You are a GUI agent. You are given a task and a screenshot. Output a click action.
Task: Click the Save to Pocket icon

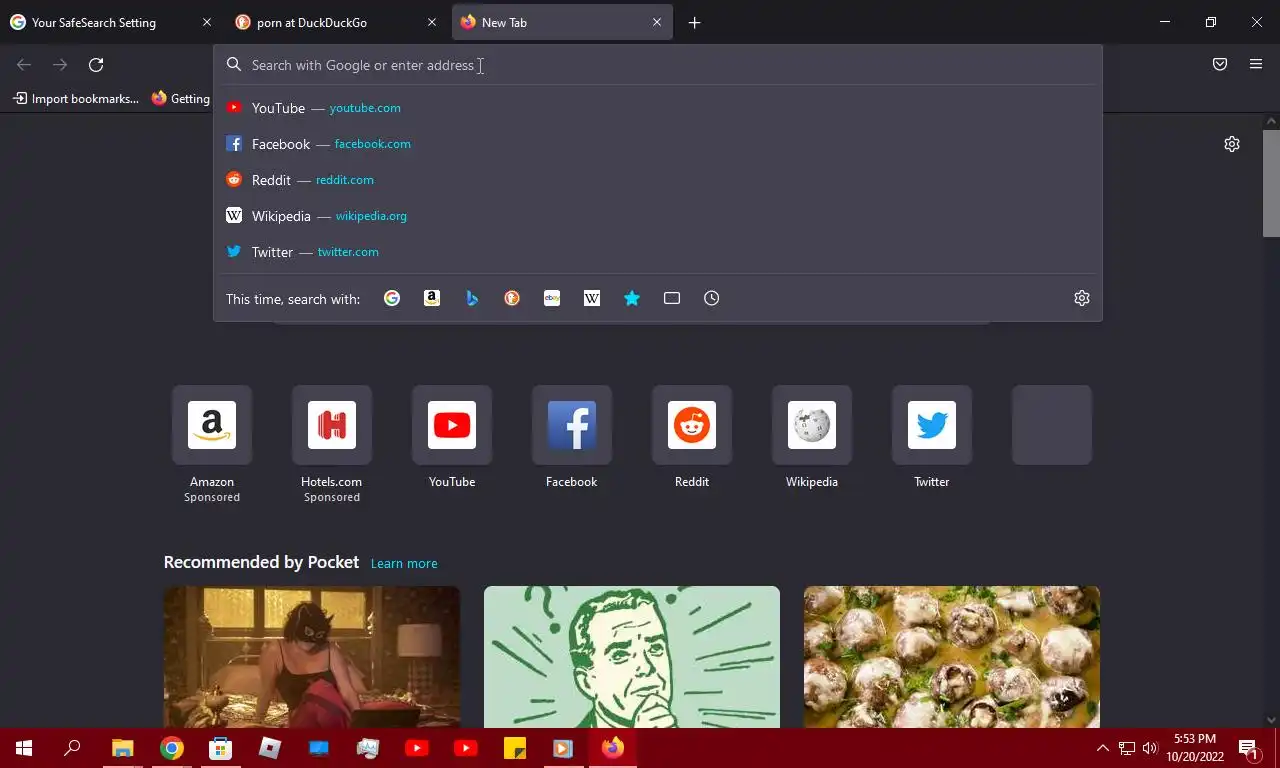click(1220, 64)
